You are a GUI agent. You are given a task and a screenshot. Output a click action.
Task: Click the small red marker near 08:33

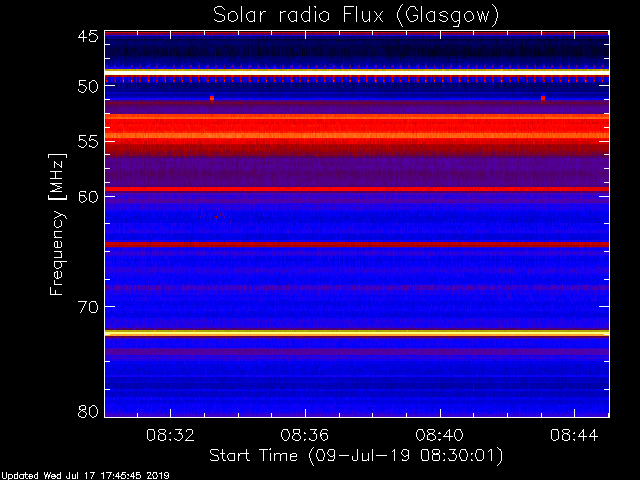[x=212, y=98]
